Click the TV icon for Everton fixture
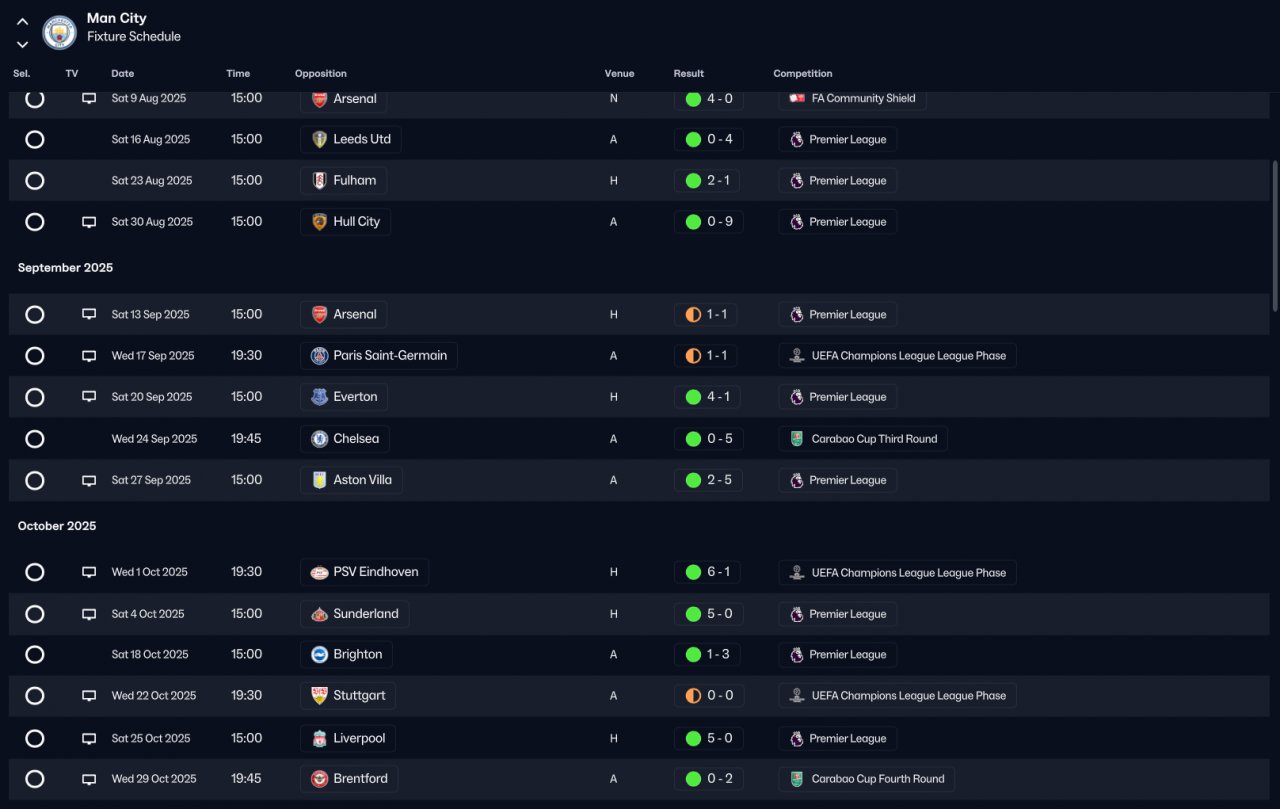1280x809 pixels. 89,397
